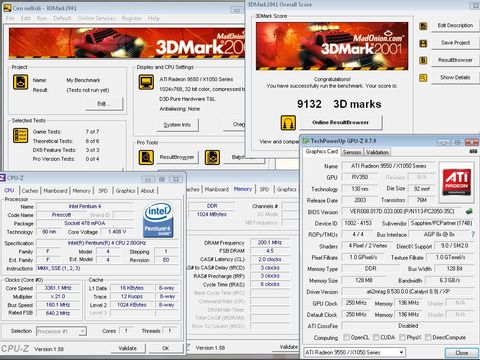Click the CPU-Z title bar Z icon
Screen dimensions: 480x360
[x=3, y=178]
